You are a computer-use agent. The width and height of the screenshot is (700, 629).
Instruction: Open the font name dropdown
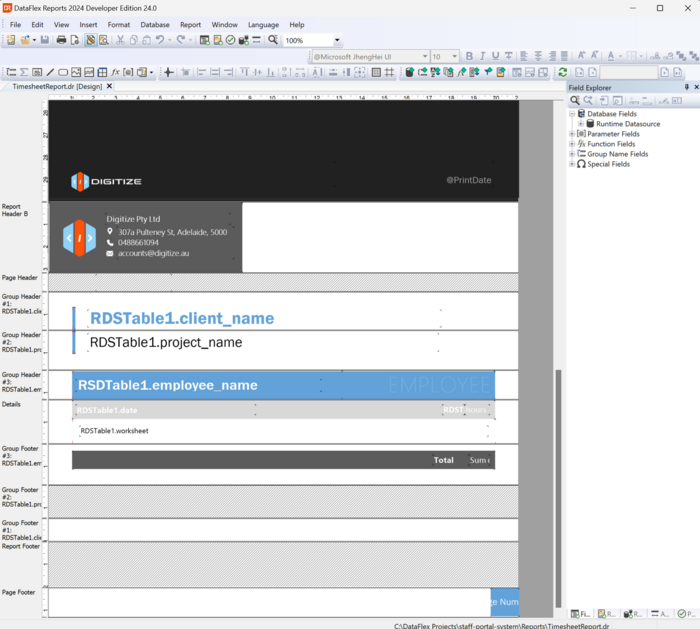click(x=422, y=57)
